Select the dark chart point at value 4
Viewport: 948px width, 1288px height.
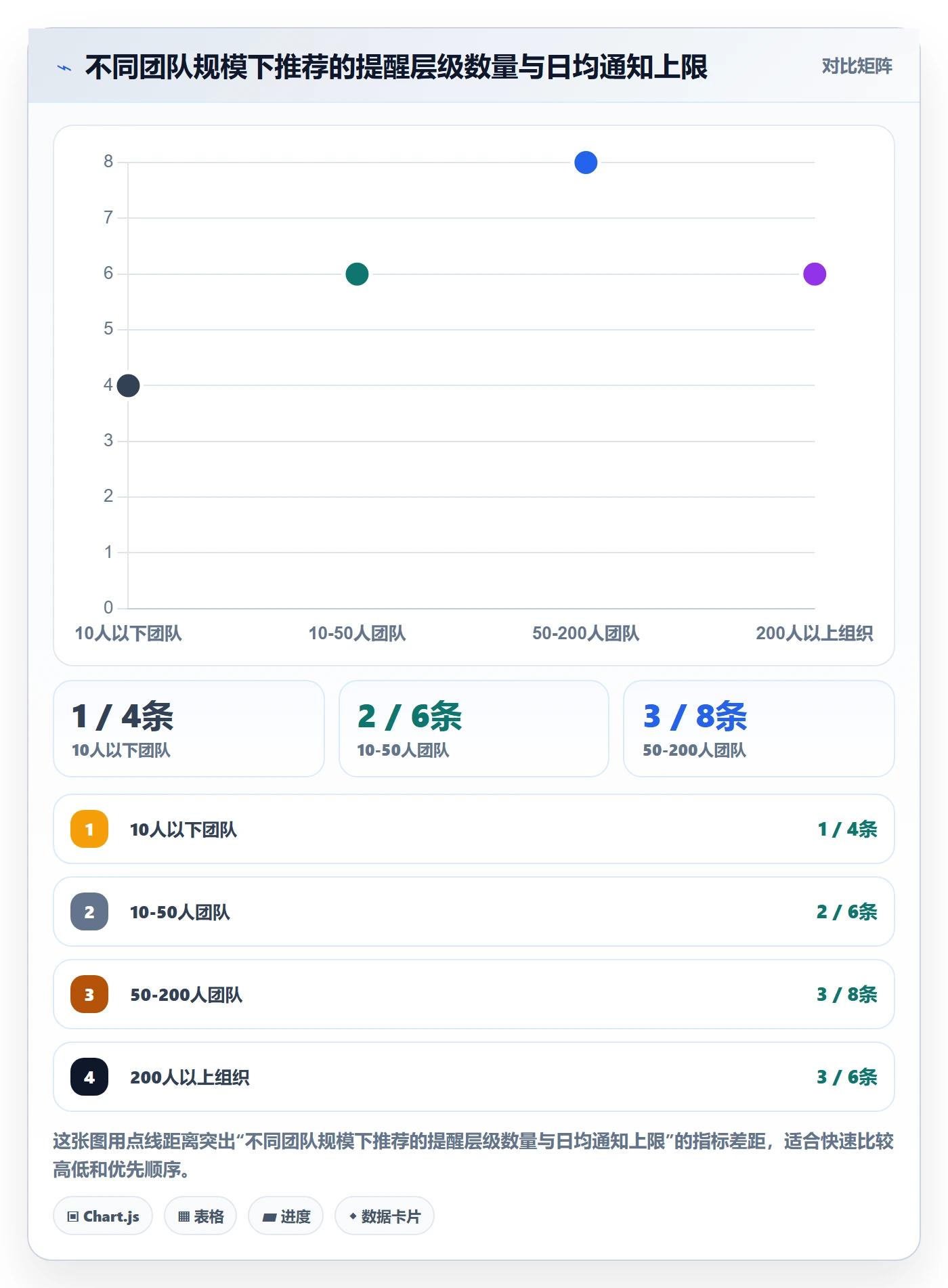click(128, 385)
